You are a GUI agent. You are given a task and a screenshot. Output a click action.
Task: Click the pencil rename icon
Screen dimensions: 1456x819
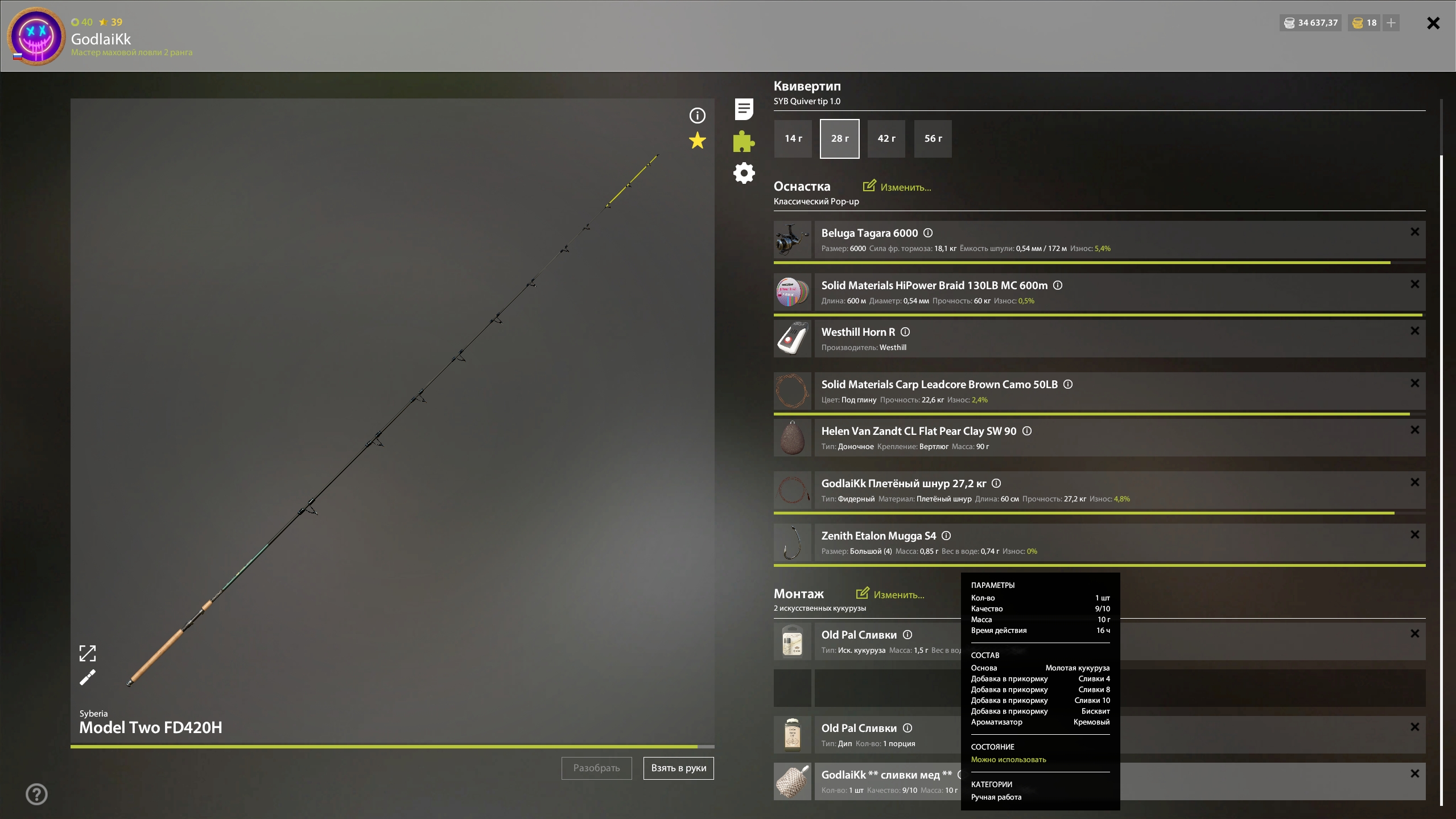pyautogui.click(x=88, y=677)
